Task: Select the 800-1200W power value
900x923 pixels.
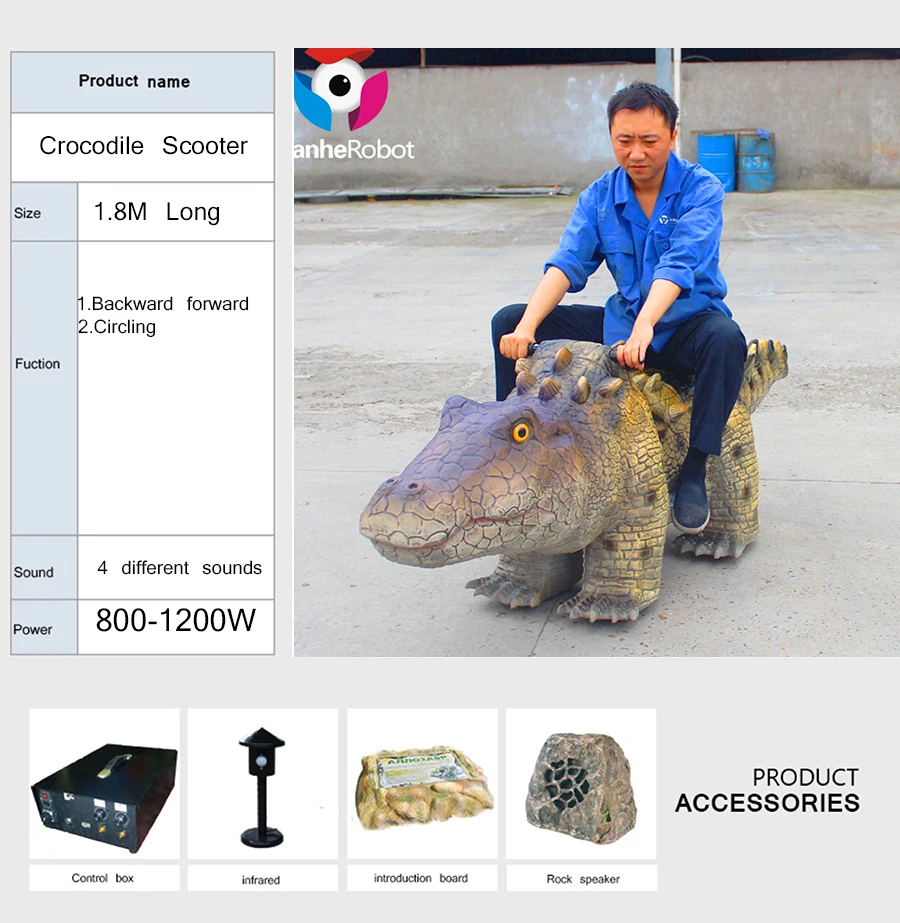Action: click(176, 621)
